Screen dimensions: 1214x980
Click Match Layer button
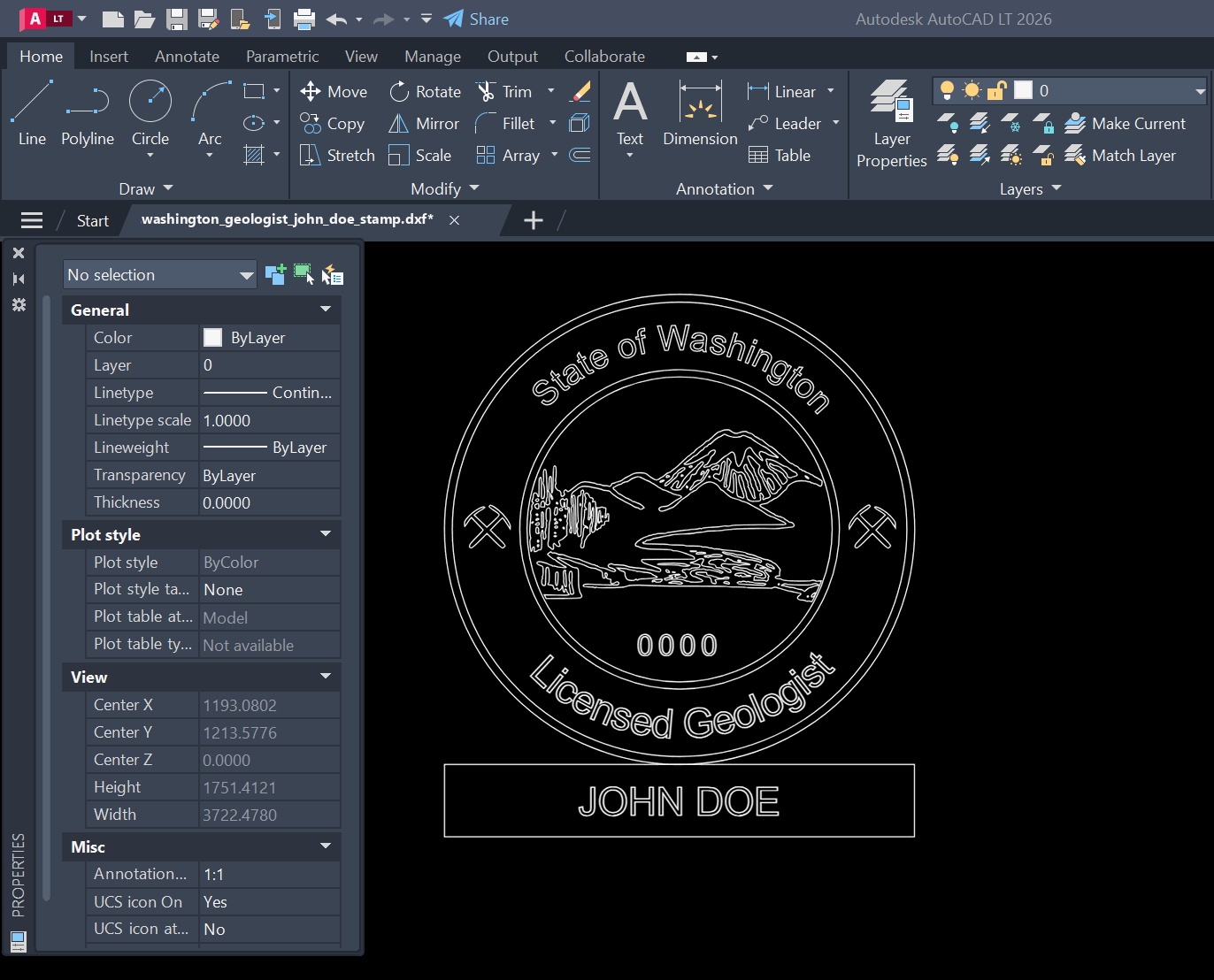[x=1120, y=156]
